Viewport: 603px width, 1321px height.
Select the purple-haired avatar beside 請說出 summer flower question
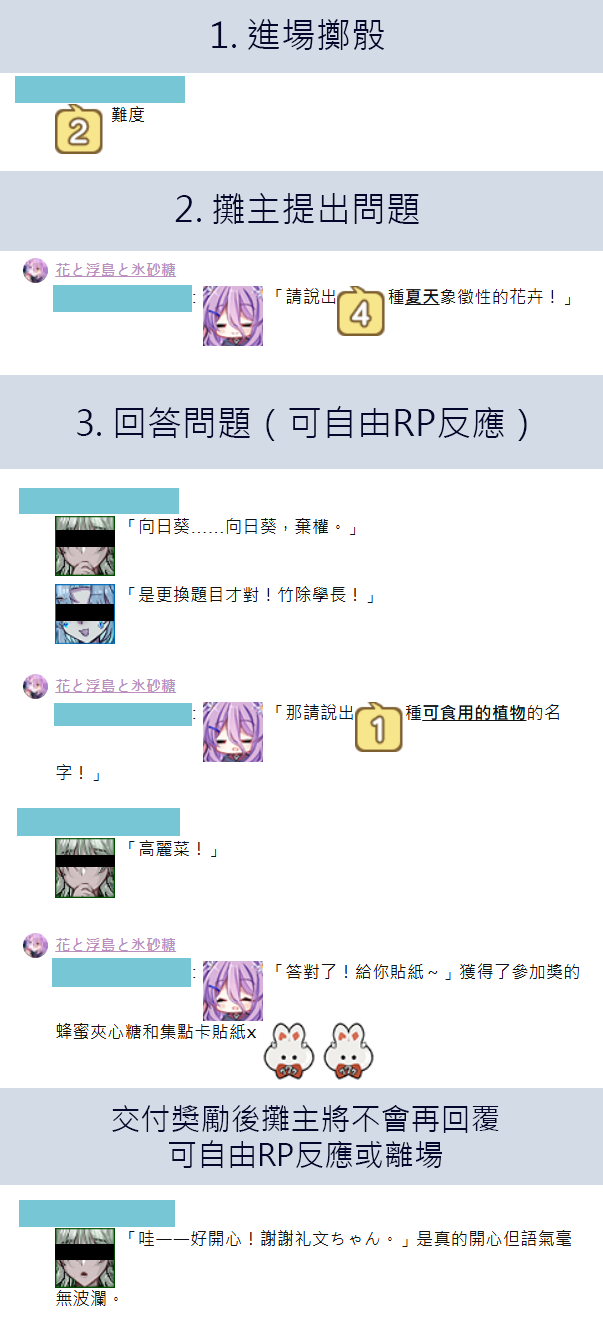tap(233, 316)
